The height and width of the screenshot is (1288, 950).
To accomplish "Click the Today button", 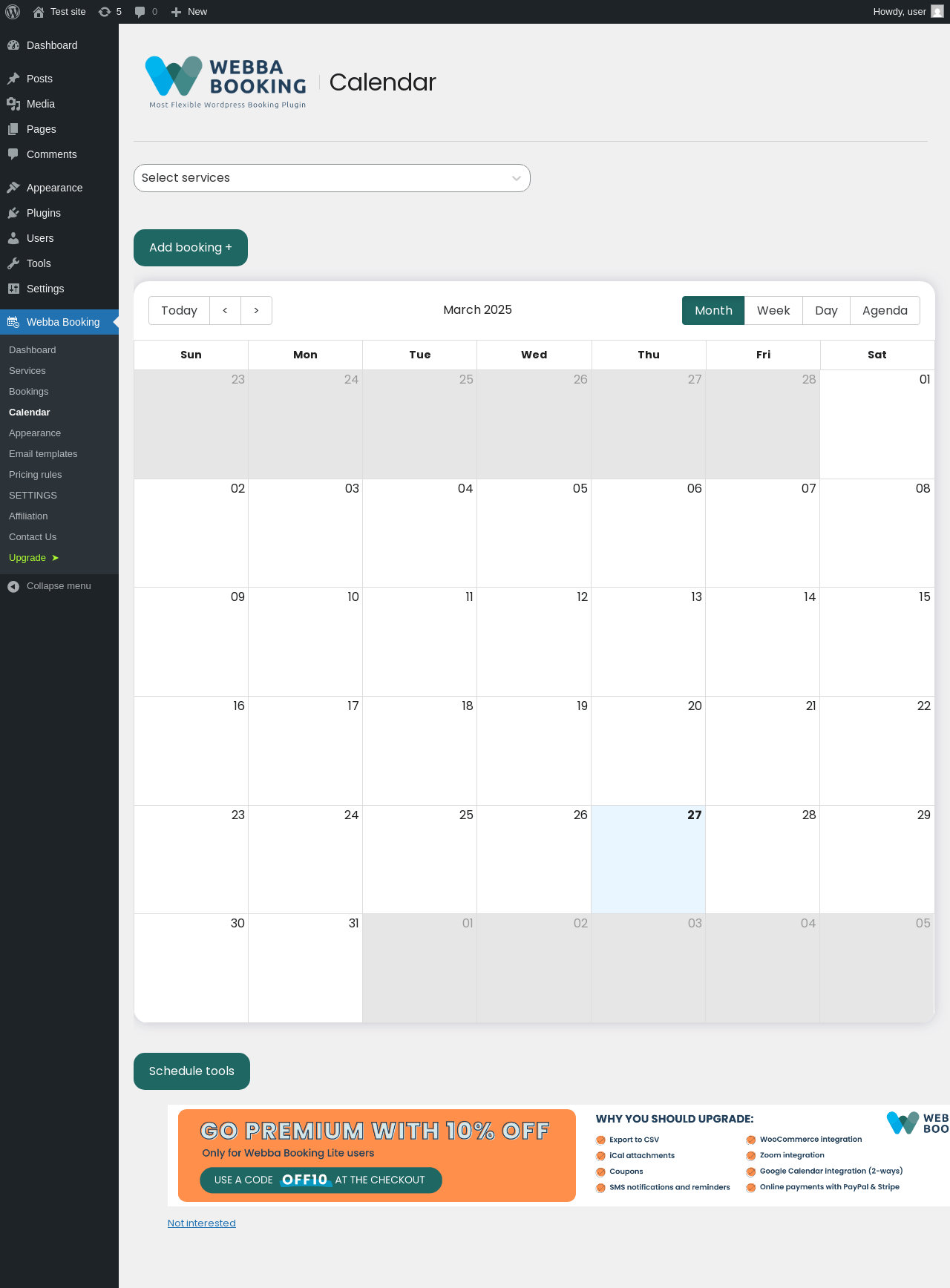I will pyautogui.click(x=179, y=311).
